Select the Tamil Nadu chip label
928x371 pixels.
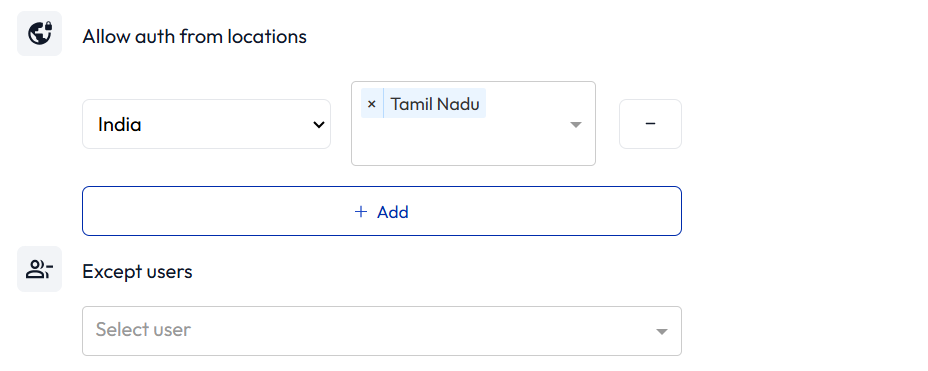435,104
